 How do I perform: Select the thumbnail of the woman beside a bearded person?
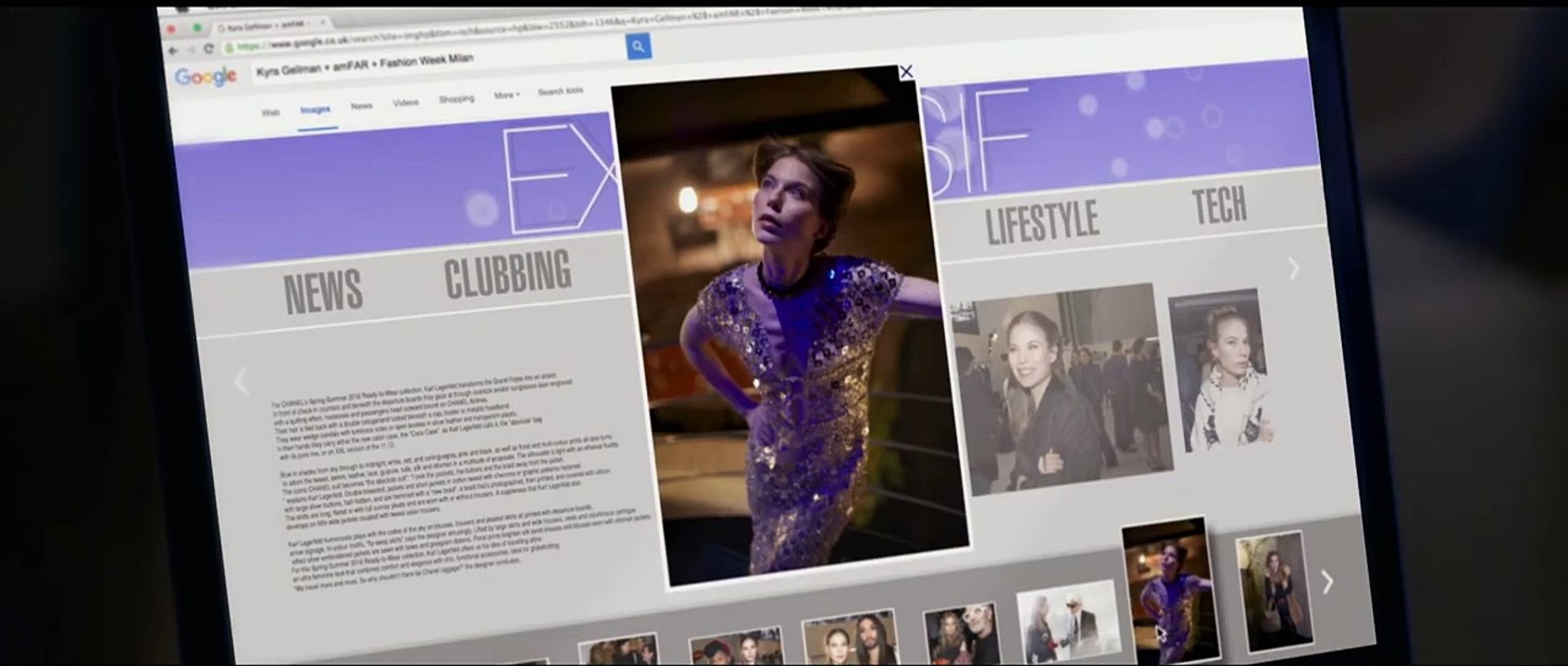tap(850, 638)
